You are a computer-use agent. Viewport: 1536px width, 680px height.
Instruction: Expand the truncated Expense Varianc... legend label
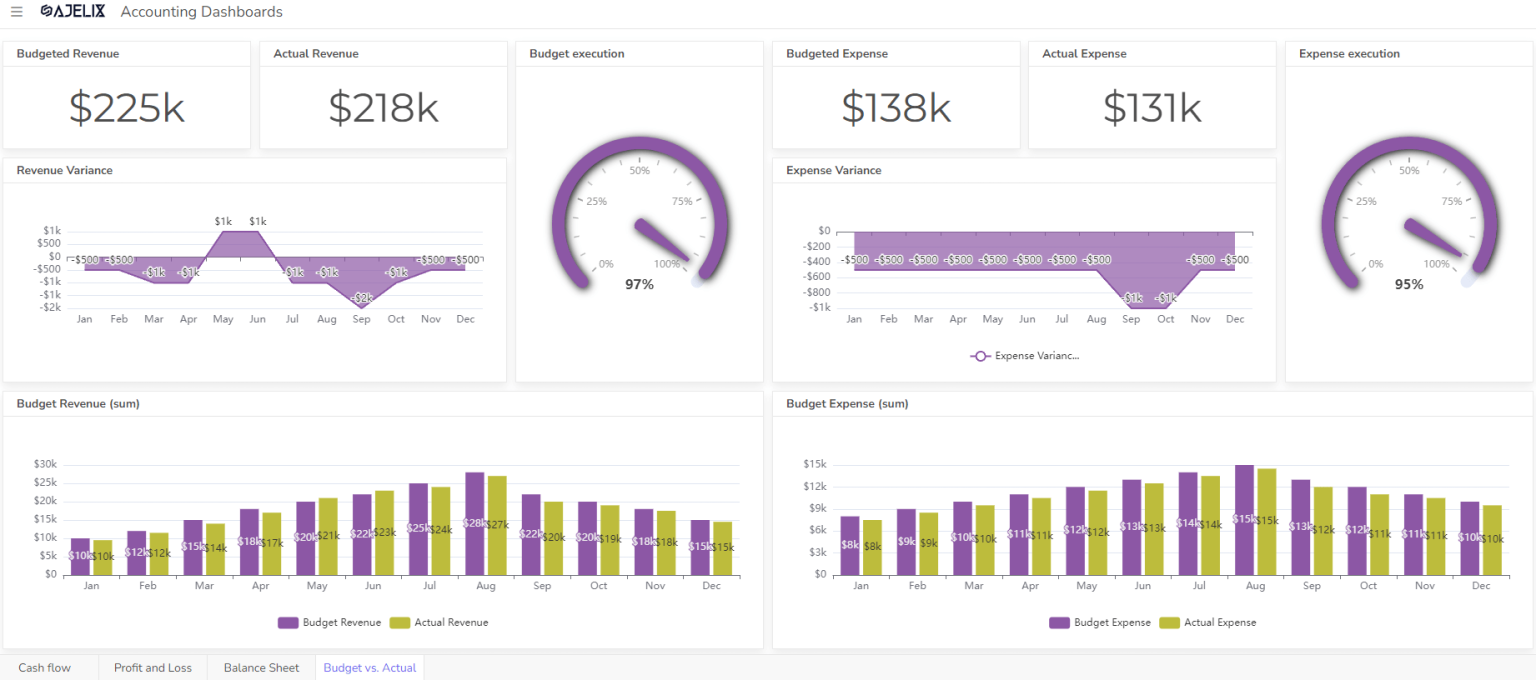(x=1036, y=355)
